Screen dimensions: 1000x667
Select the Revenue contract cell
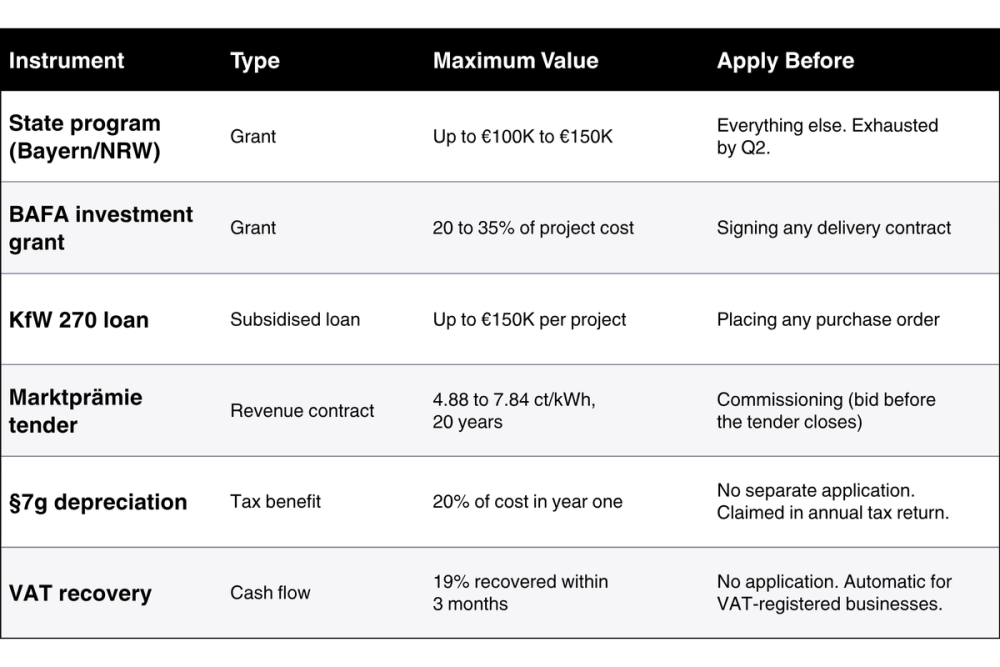(302, 411)
